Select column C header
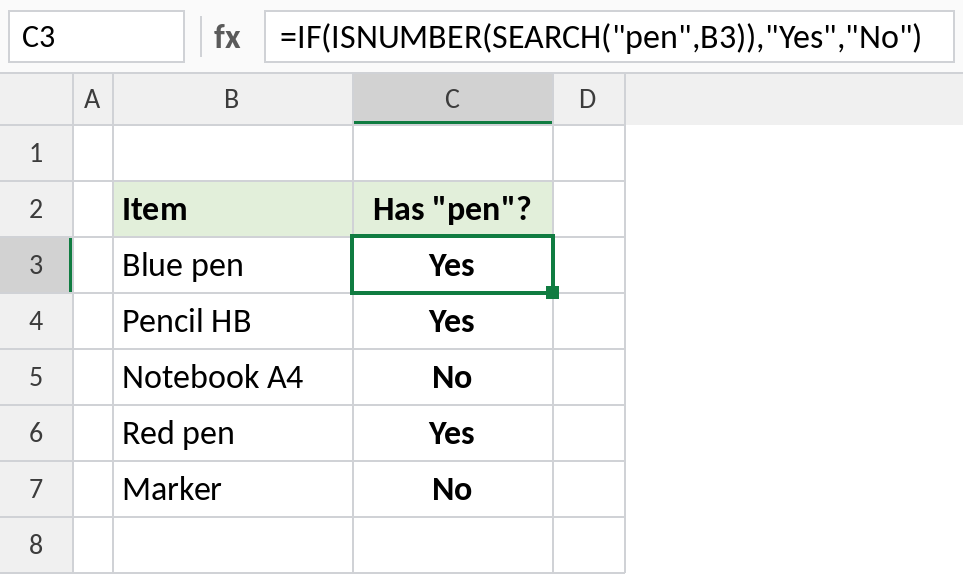964x574 pixels. 452,99
